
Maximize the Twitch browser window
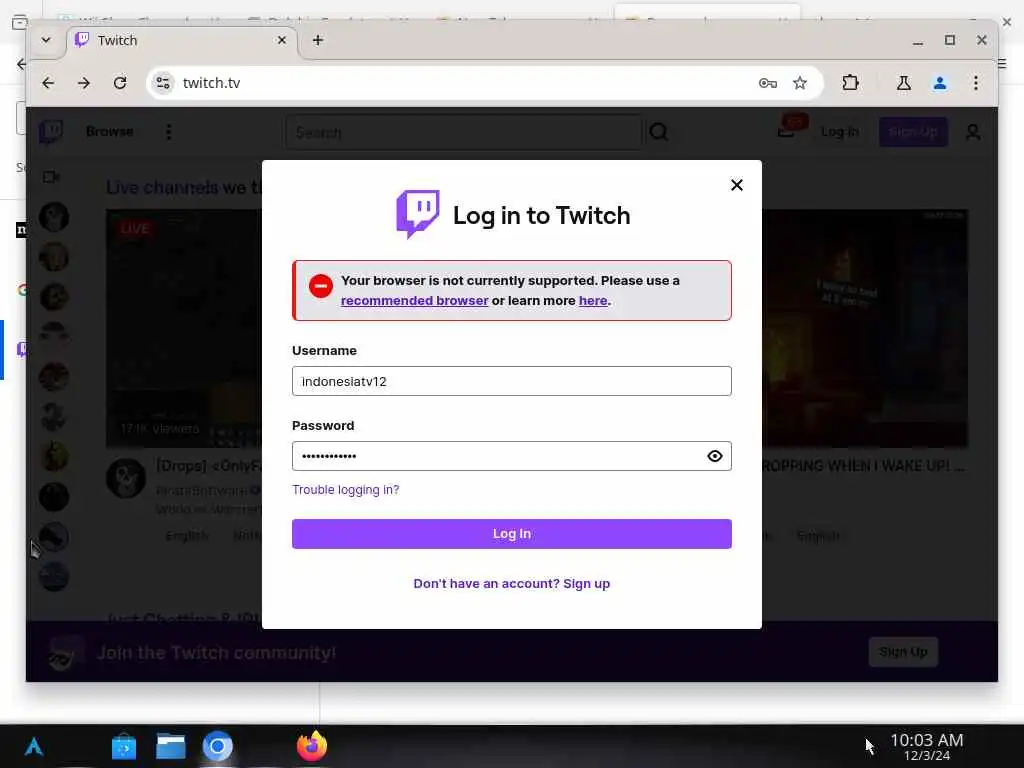(x=950, y=40)
